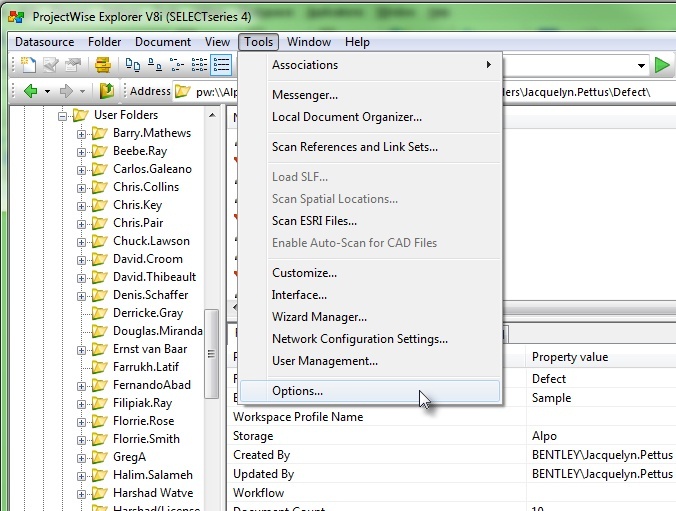Expand the Ernst van Baar folder
The height and width of the screenshot is (511, 676).
click(81, 350)
